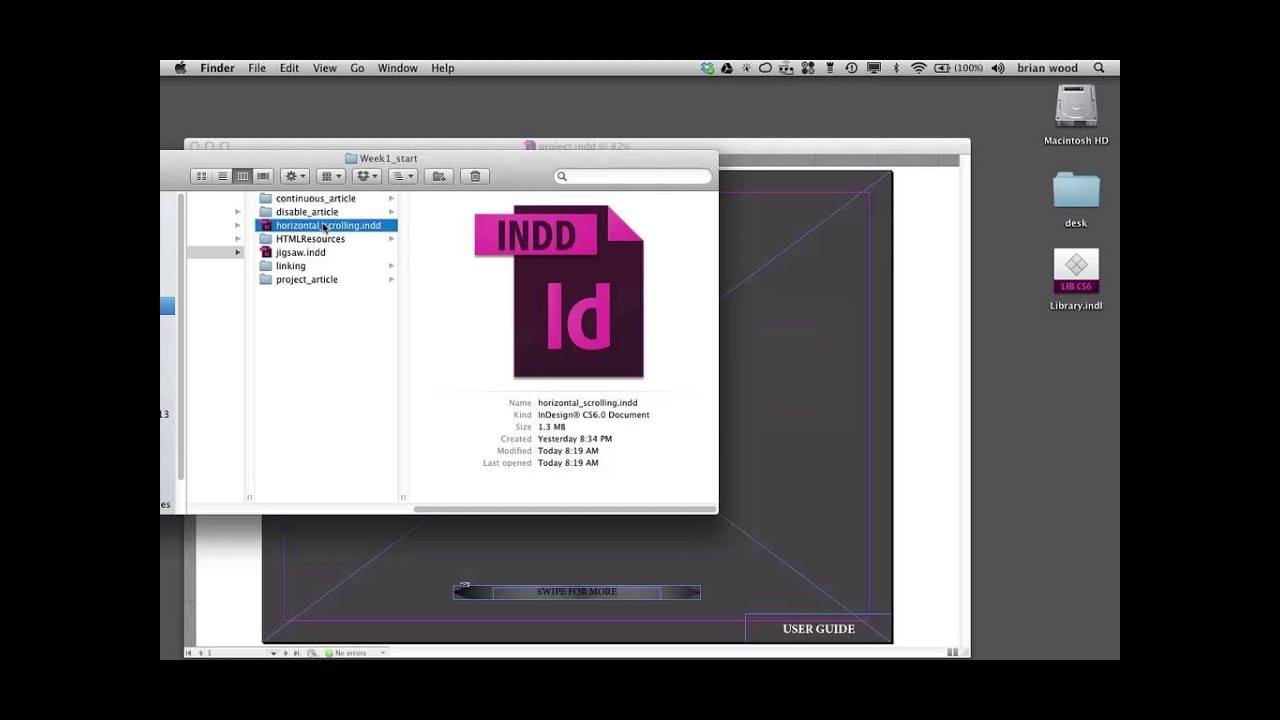Click the Finder window horizontal scrollbar

tap(564, 509)
